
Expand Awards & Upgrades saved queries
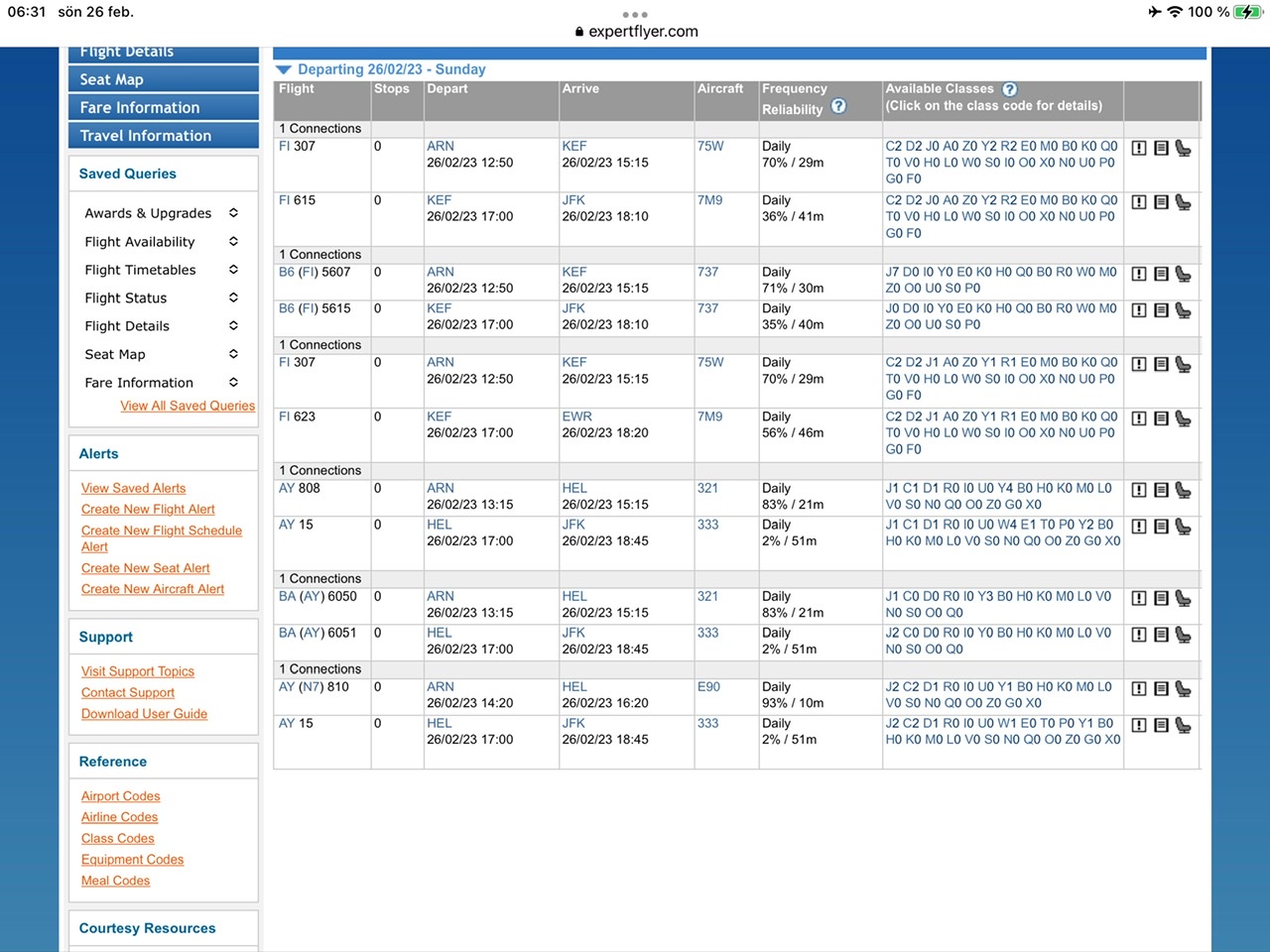[233, 213]
